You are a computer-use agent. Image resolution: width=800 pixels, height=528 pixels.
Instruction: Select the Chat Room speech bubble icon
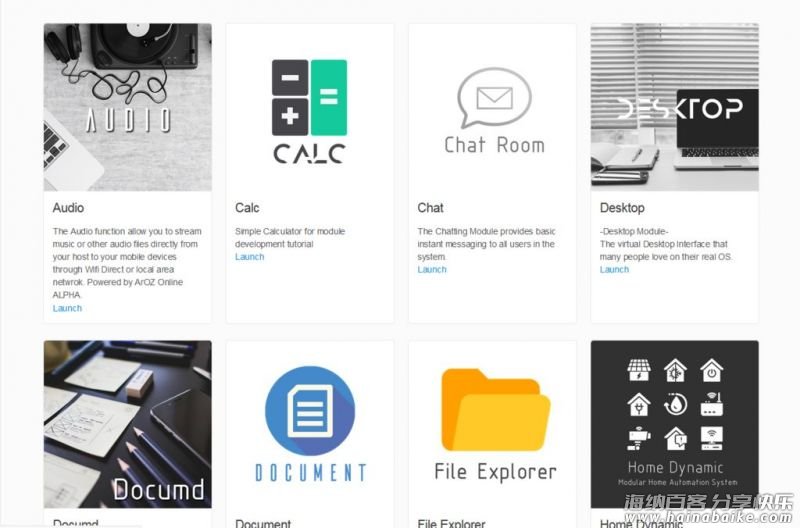[494, 97]
